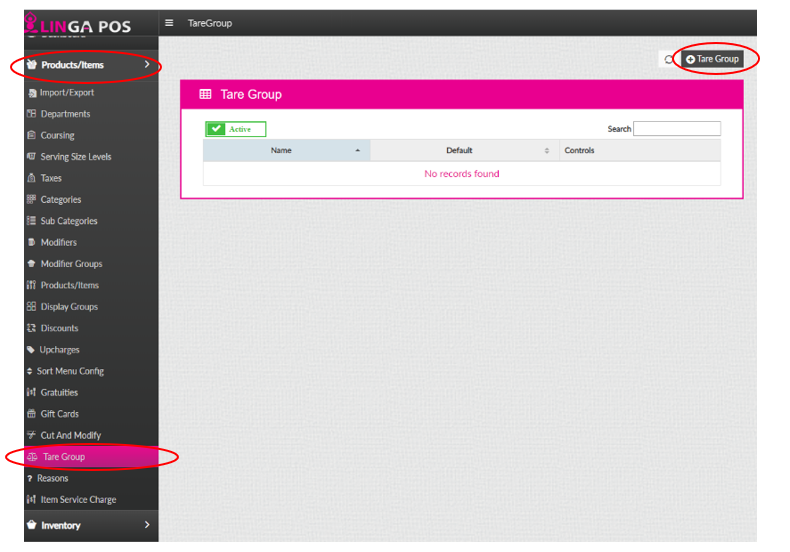The height and width of the screenshot is (552, 790).
Task: Click the Modifier Groups icon
Action: click(x=31, y=263)
